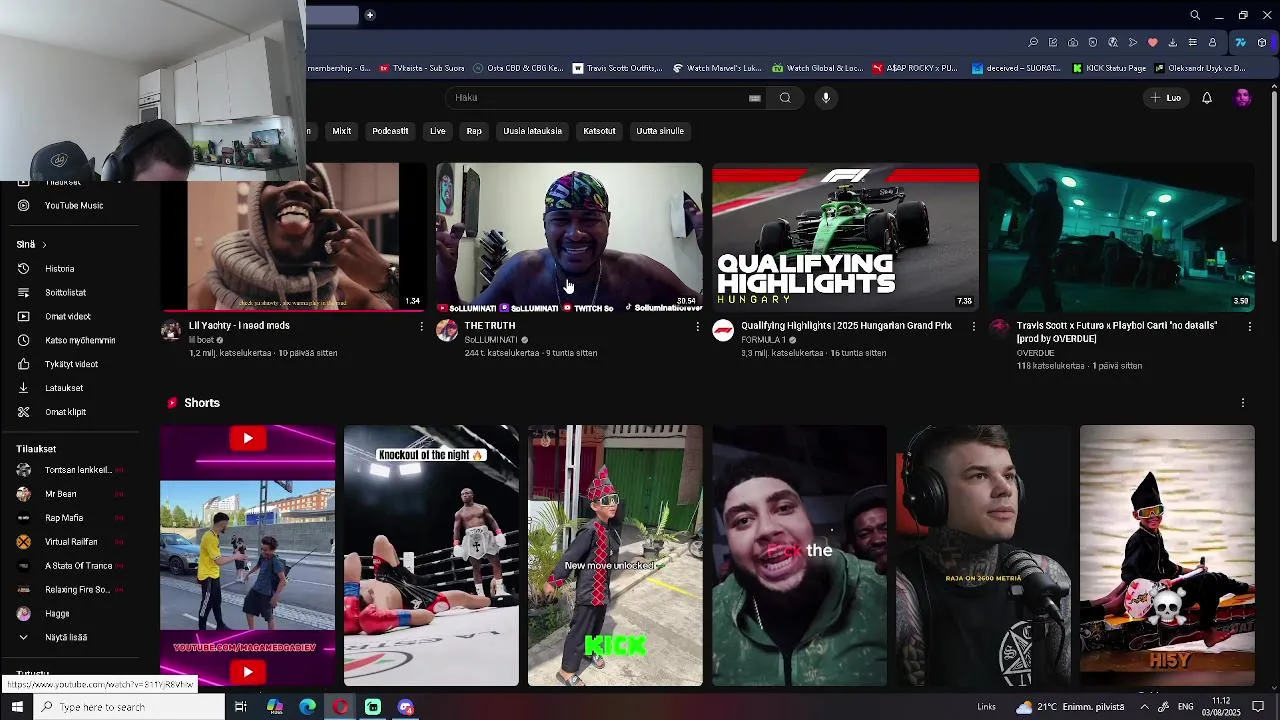1280x720 pixels.
Task: Open the Knockout of the night Short
Action: click(431, 555)
